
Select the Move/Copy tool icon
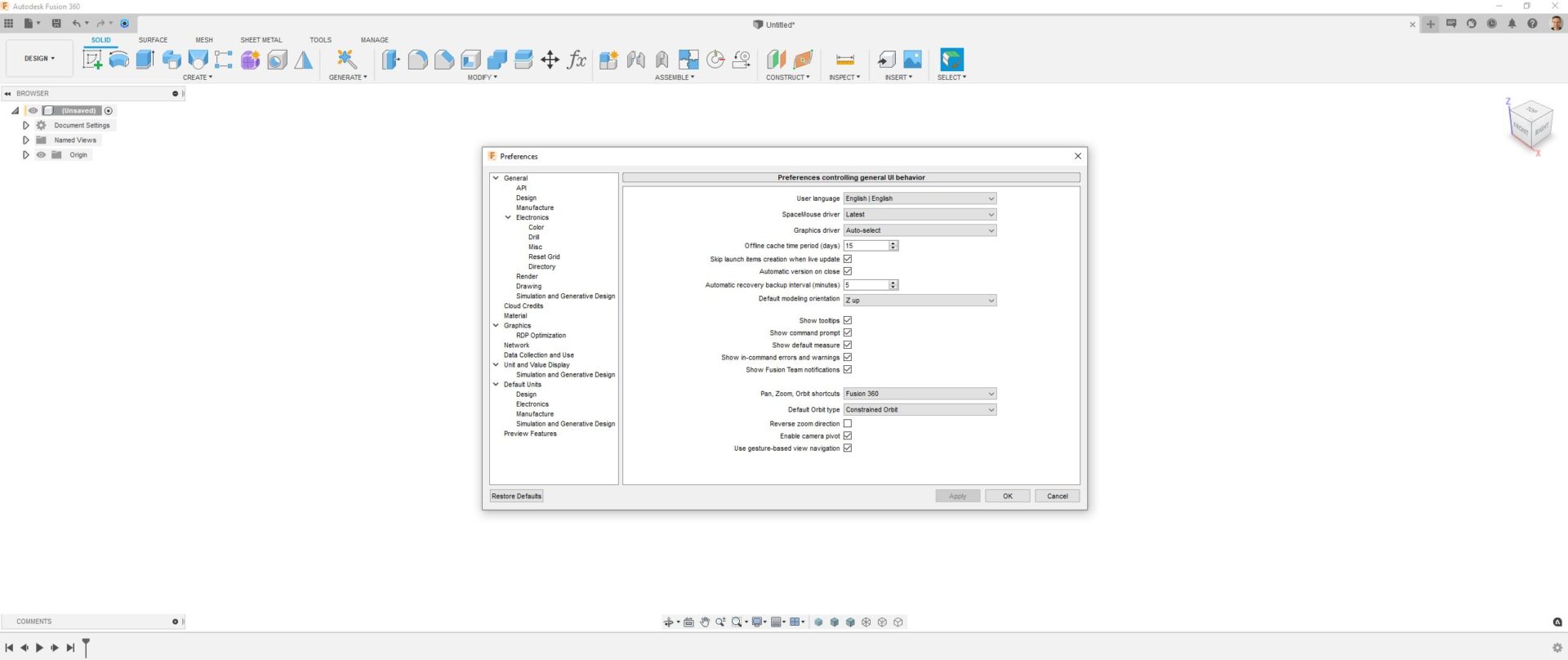click(x=550, y=60)
